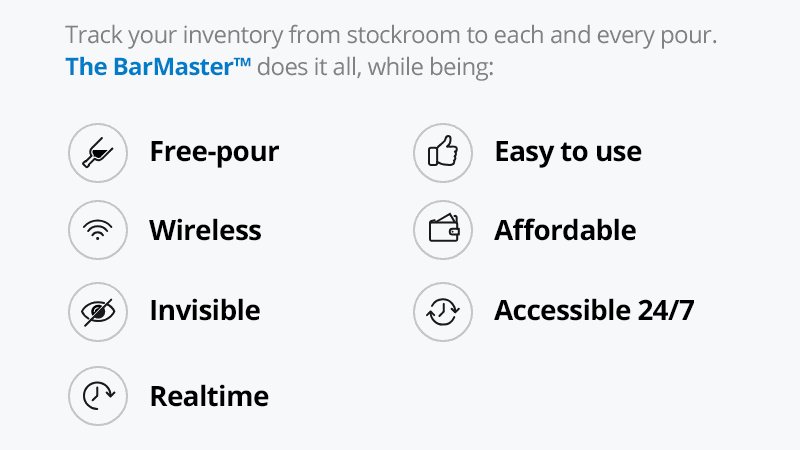Click the 'does it all, while being:' text
This screenshot has height=450, width=800.
(375, 70)
